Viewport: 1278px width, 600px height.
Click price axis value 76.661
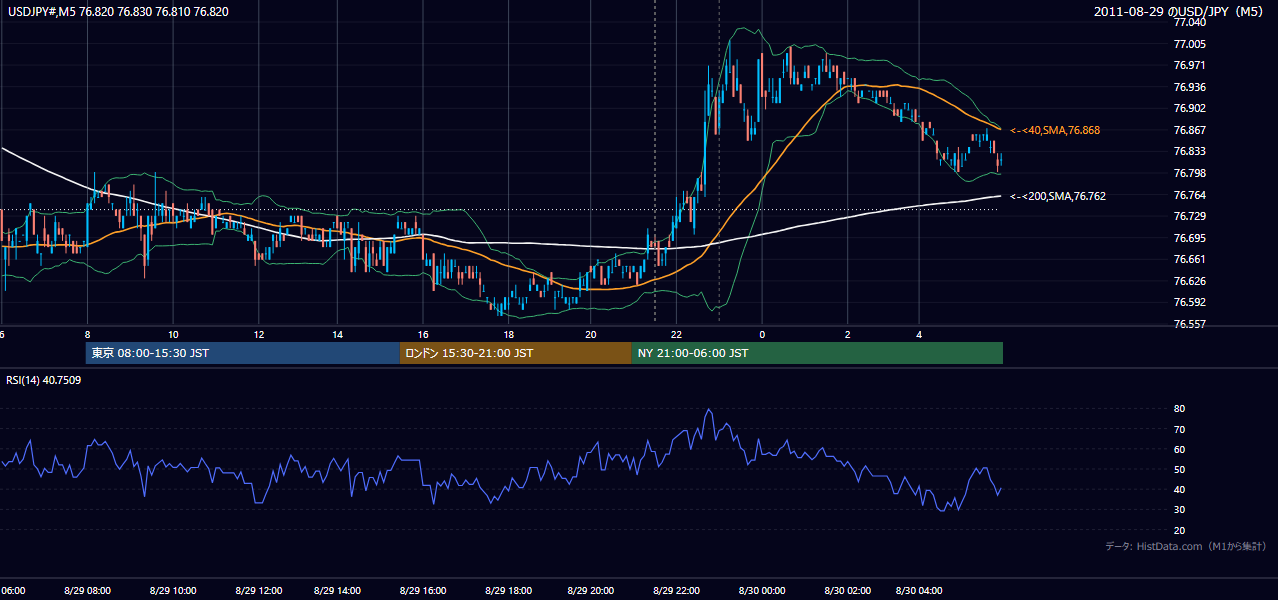click(1191, 259)
